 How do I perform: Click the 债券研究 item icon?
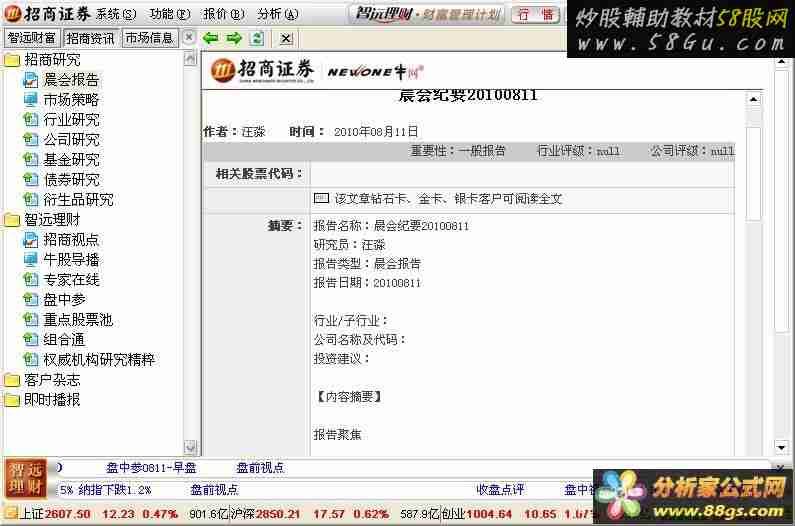(x=30, y=180)
